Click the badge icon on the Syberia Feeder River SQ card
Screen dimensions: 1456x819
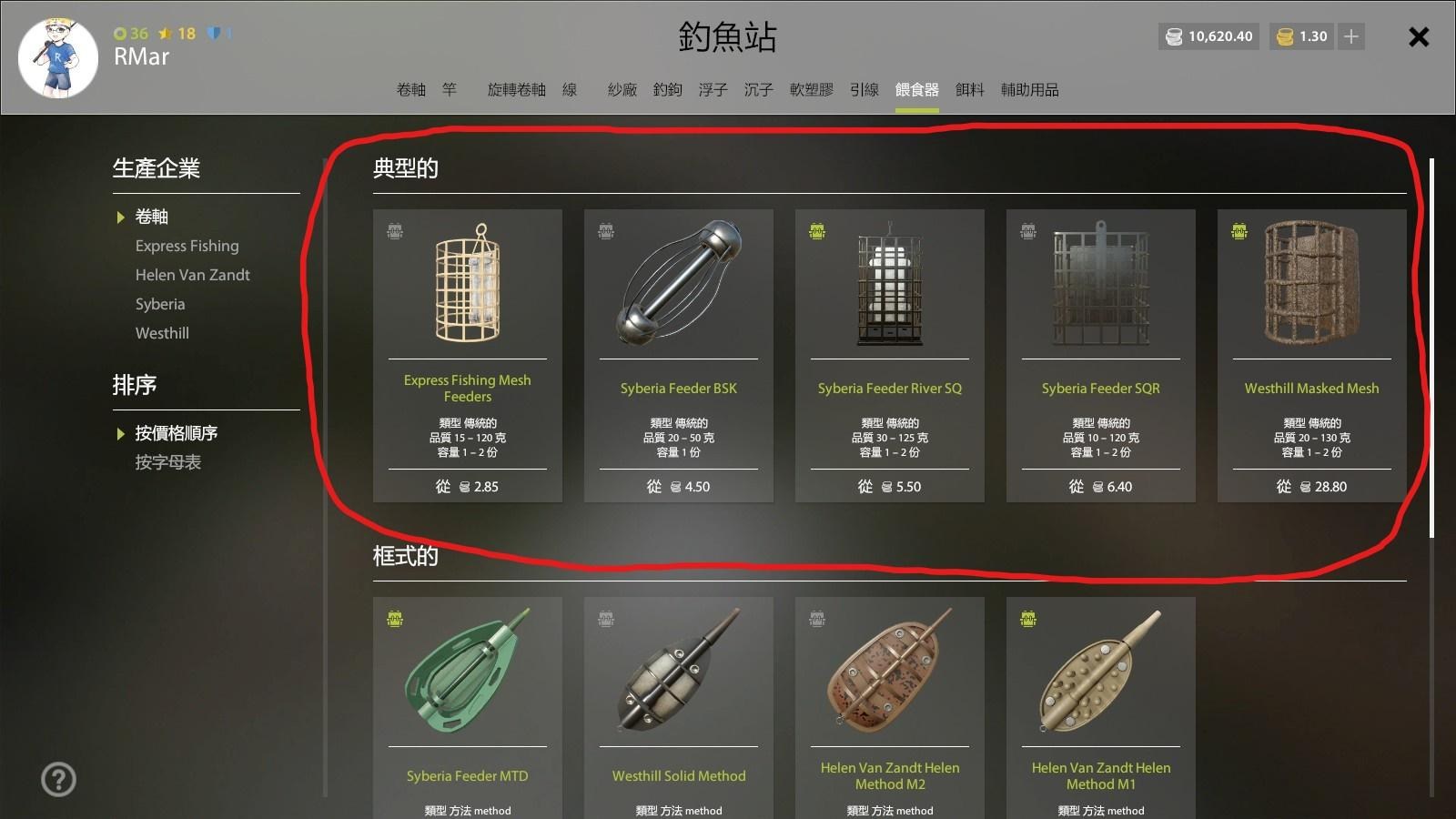[817, 231]
